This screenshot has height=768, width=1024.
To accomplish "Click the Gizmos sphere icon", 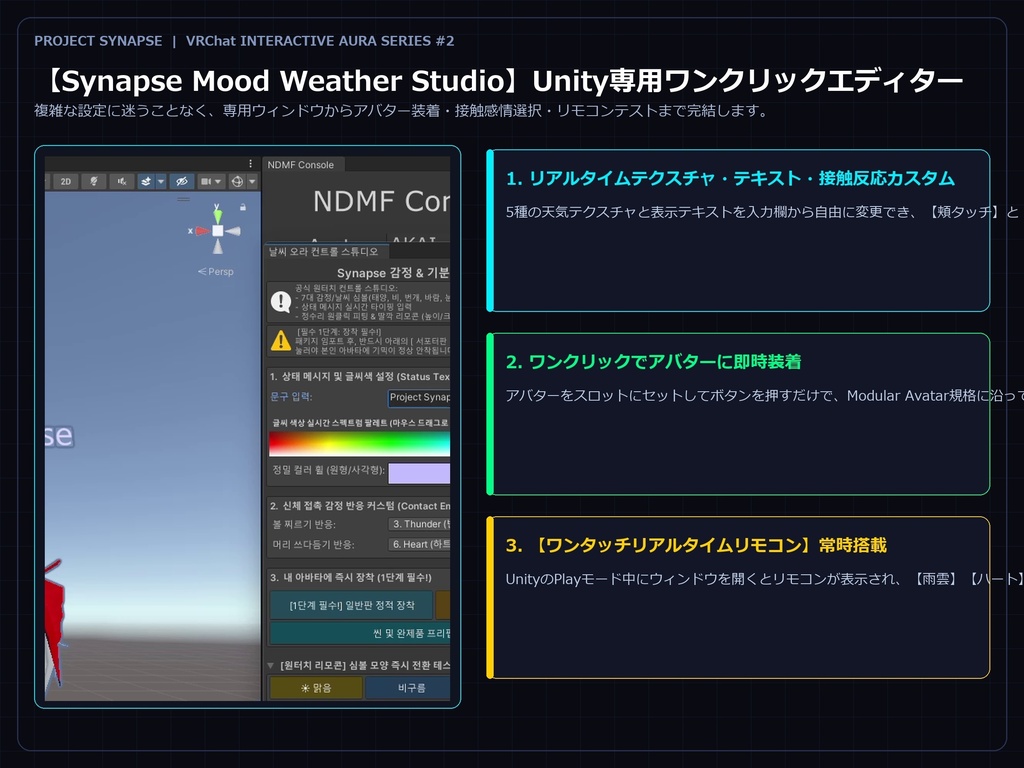I will (x=237, y=182).
